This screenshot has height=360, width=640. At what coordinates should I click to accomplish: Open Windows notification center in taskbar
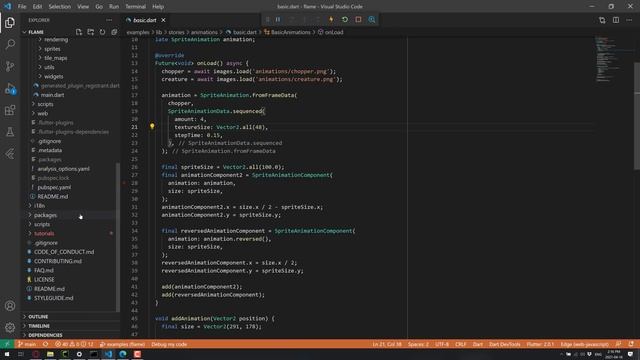(x=631, y=354)
